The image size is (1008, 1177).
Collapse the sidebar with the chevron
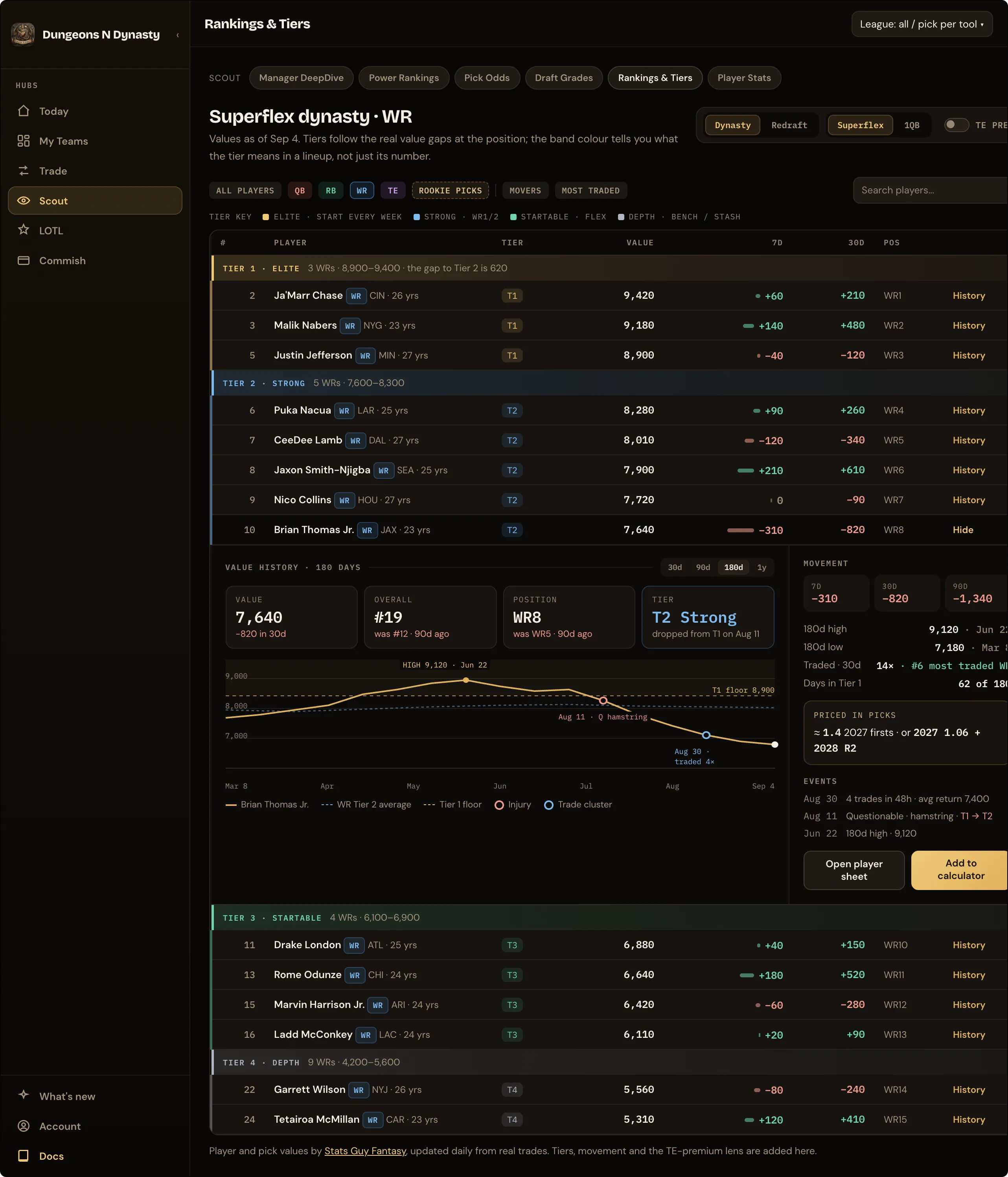pos(178,35)
